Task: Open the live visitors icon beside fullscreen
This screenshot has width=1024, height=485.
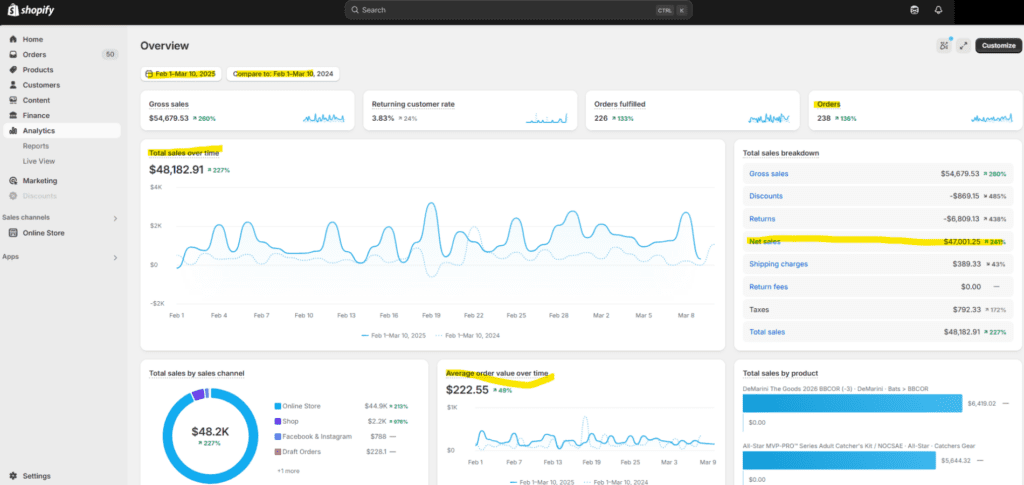Action: (943, 45)
